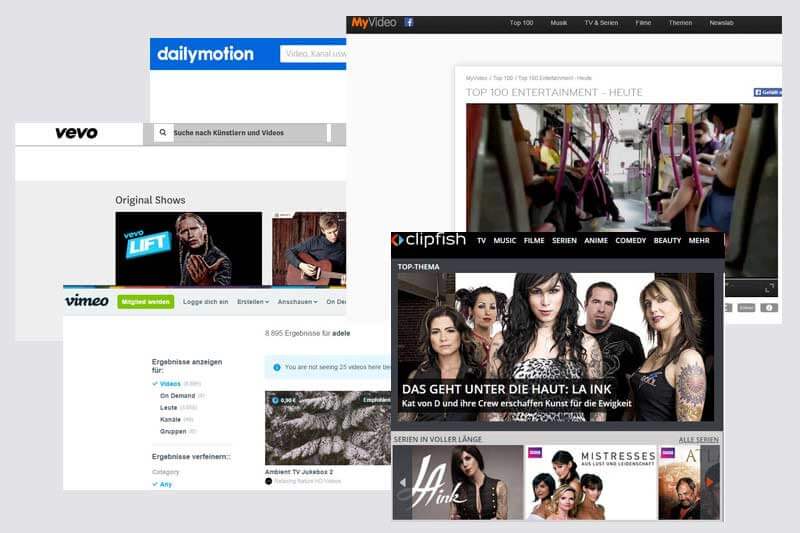Open the Facebook icon in MyVideo header
The height and width of the screenshot is (533, 800).
pos(409,22)
